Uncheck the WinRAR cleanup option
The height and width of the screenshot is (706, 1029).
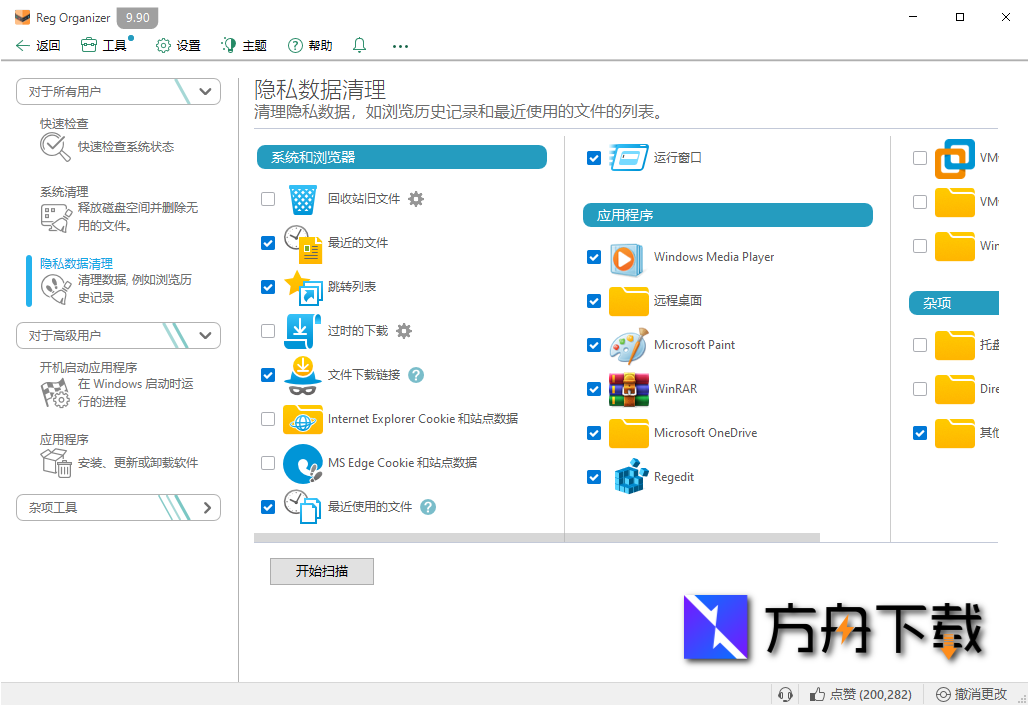coord(594,389)
